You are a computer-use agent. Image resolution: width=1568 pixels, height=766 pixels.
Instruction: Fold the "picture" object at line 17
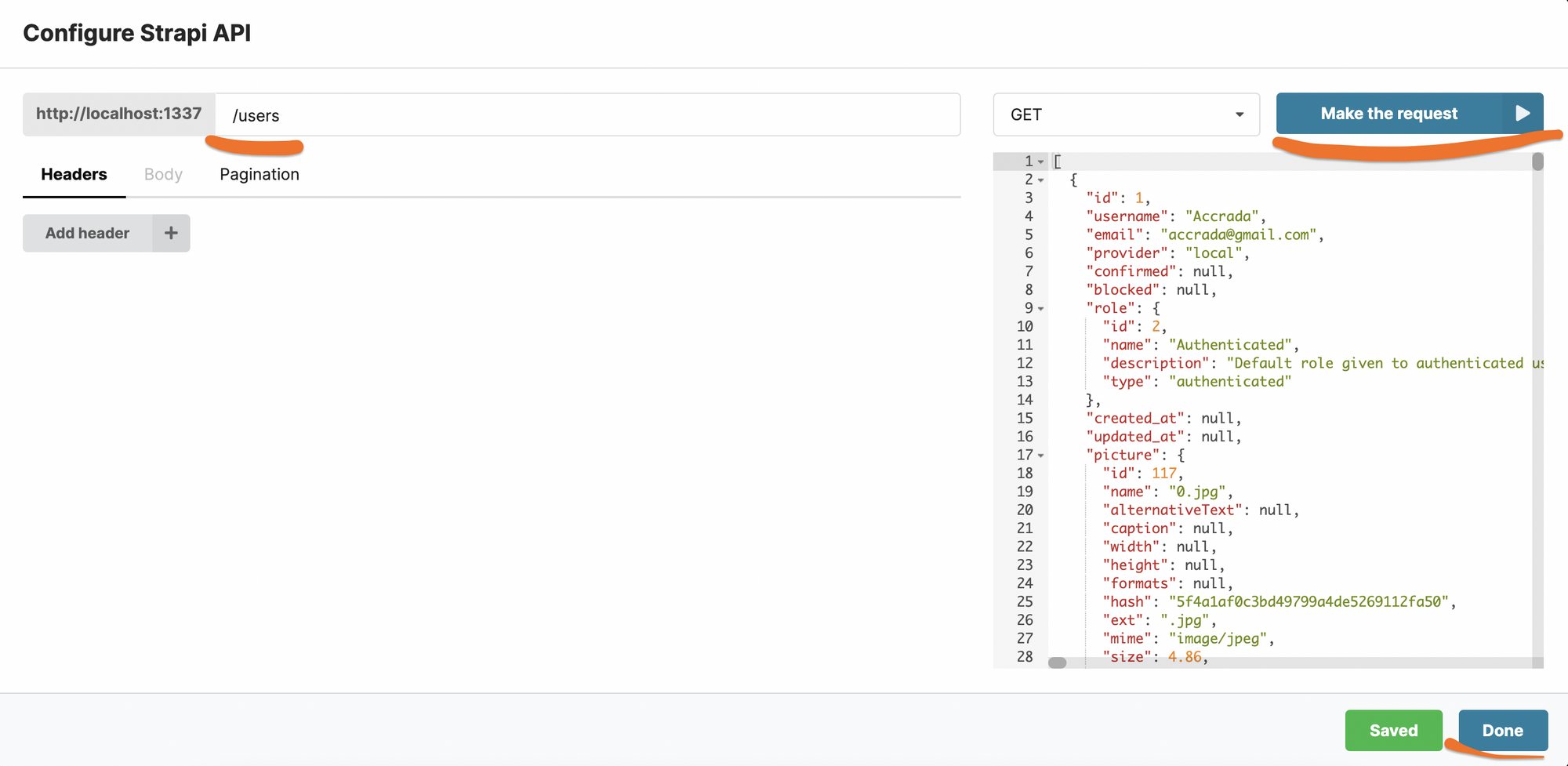click(1041, 456)
